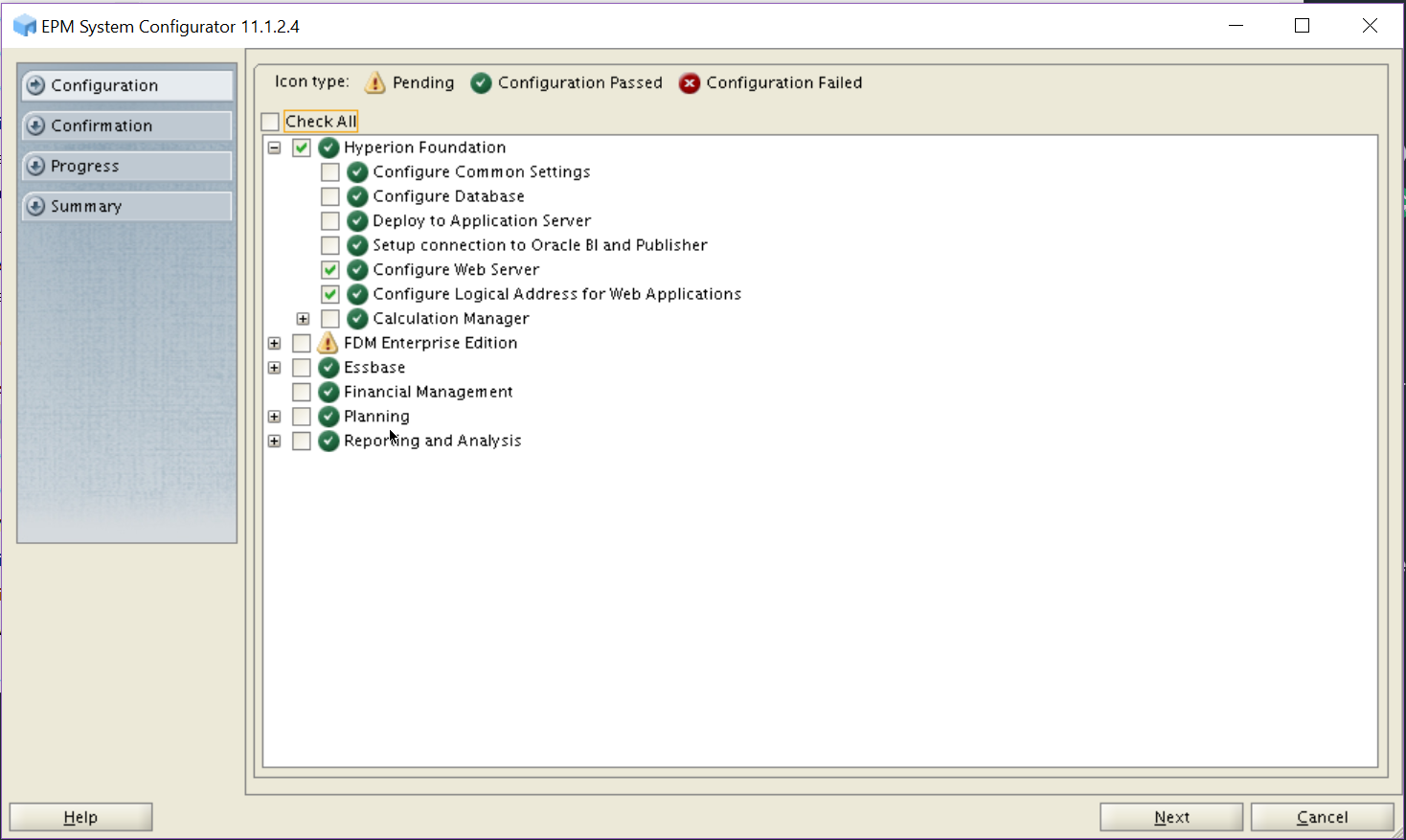Screen dimensions: 1406x840
Task: Check the Planning checkbox
Action: click(302, 417)
